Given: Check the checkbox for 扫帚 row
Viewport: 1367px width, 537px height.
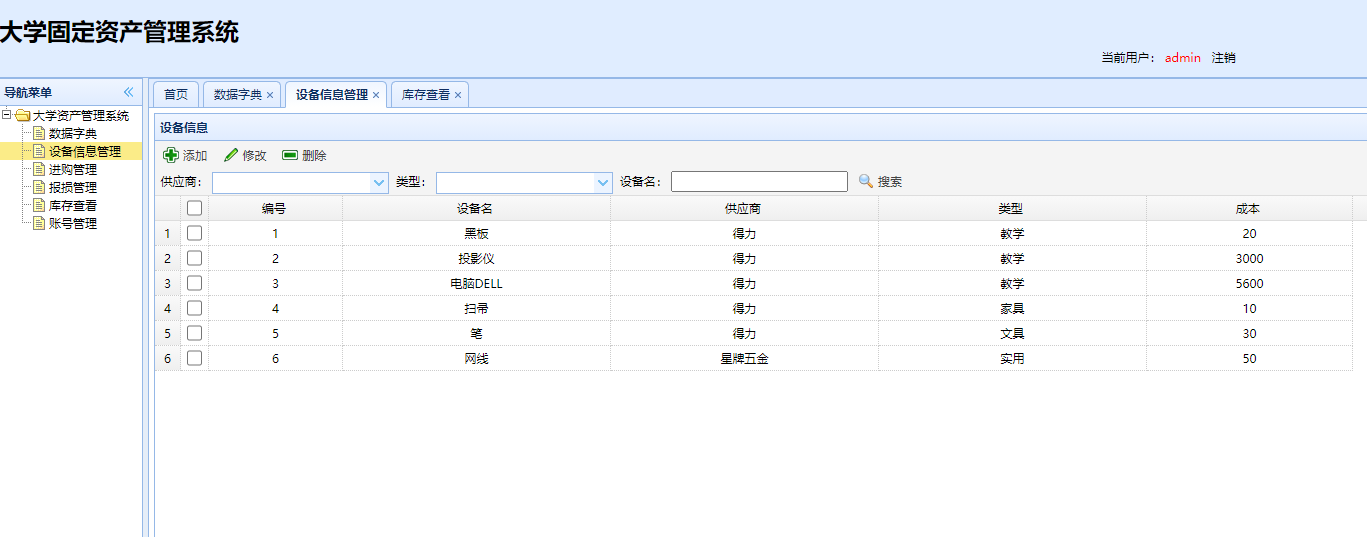Looking at the screenshot, I should pos(194,308).
